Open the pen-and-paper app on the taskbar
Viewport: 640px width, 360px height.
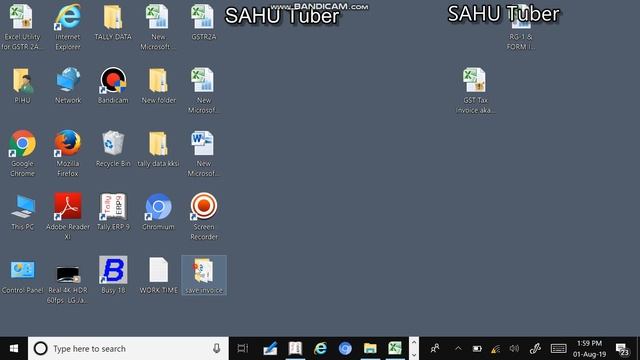pyautogui.click(x=270, y=349)
